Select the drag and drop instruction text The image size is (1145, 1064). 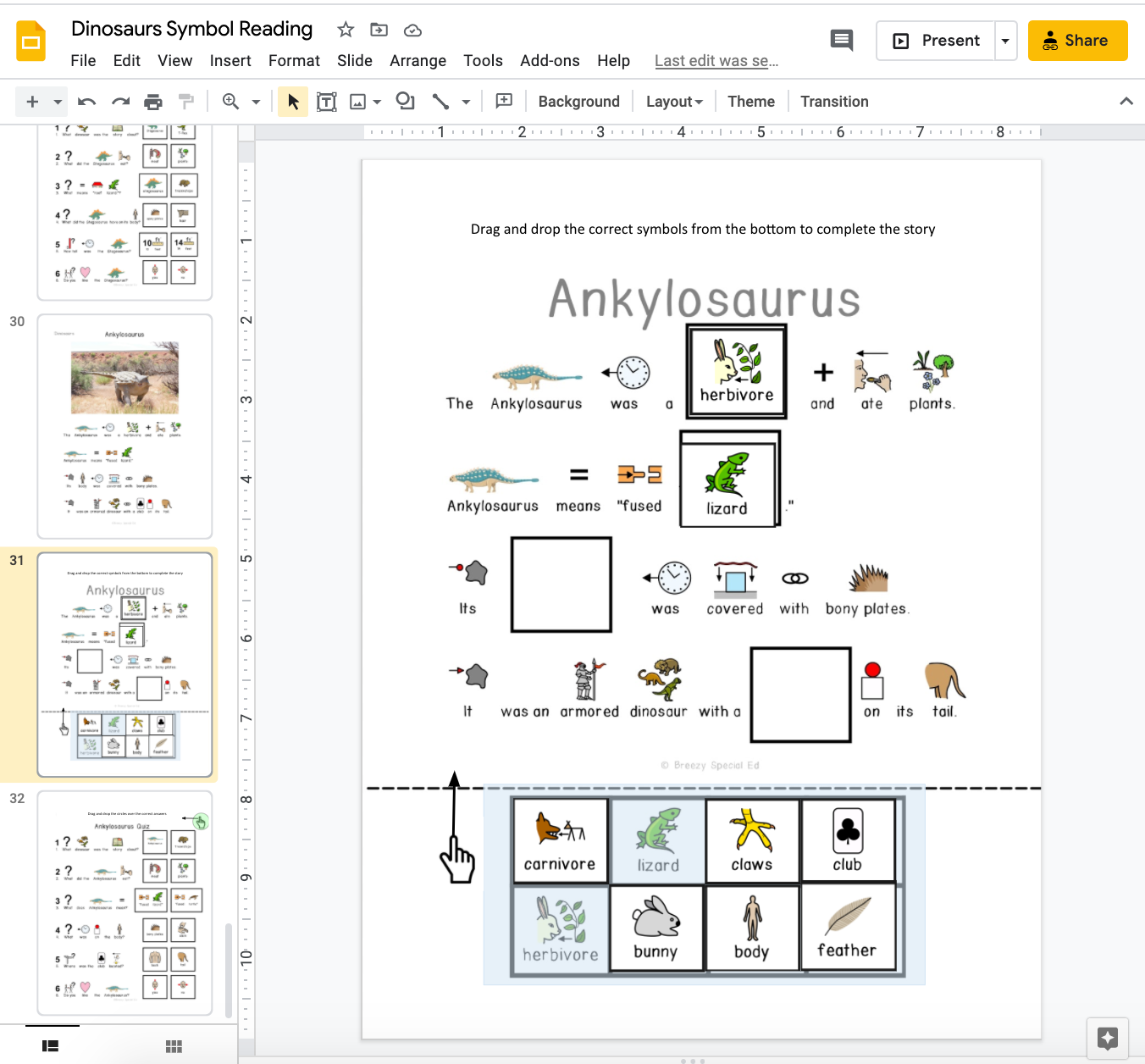(x=703, y=229)
